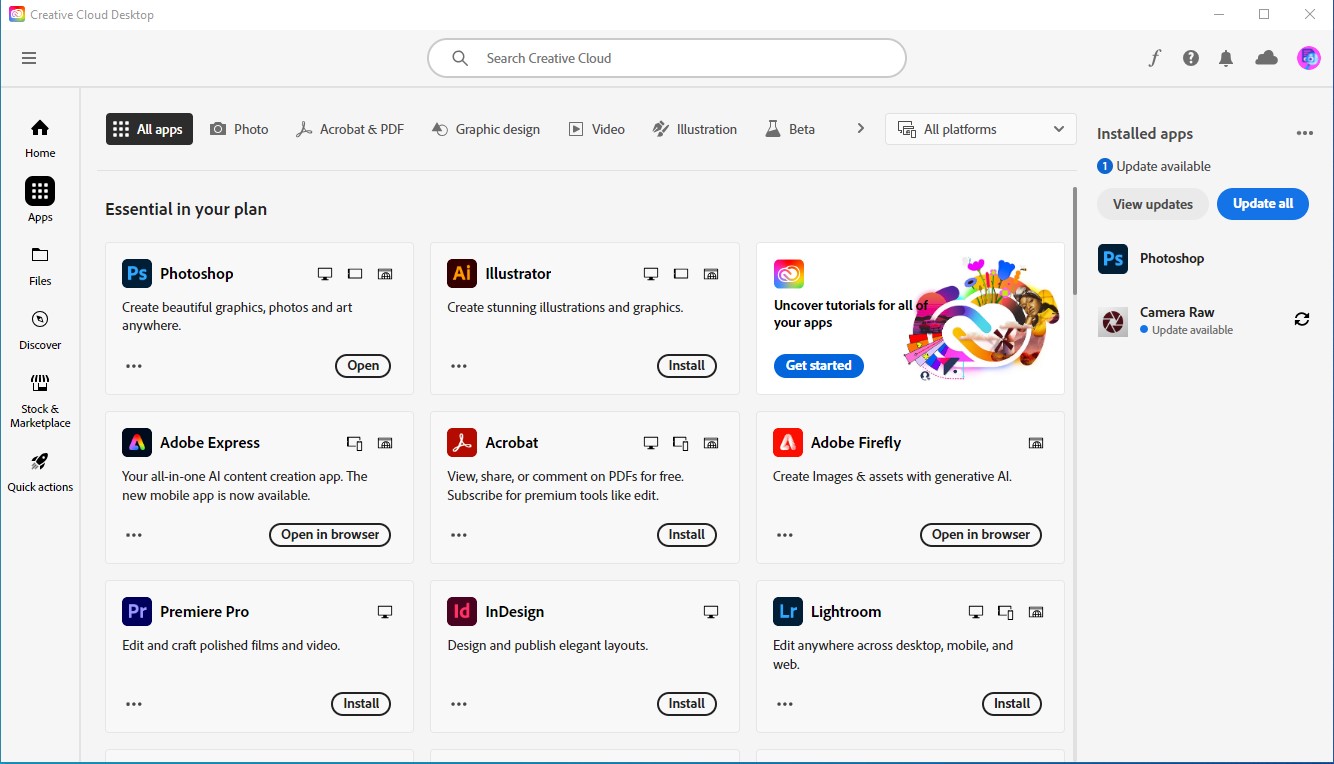The image size is (1334, 764).
Task: Click the Premiere Pro app icon
Action: pyautogui.click(x=137, y=611)
